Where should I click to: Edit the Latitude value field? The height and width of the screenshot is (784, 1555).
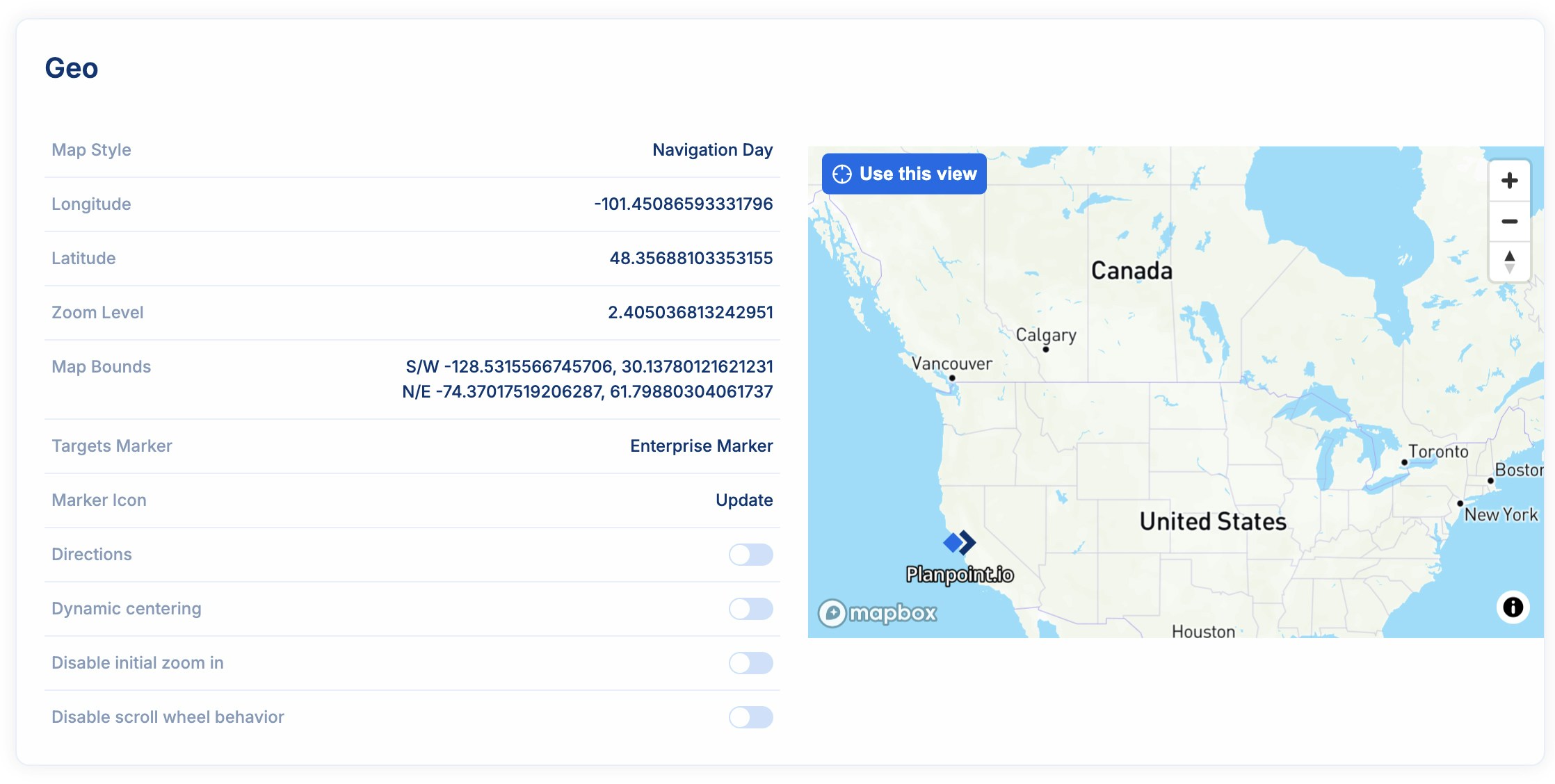691,259
